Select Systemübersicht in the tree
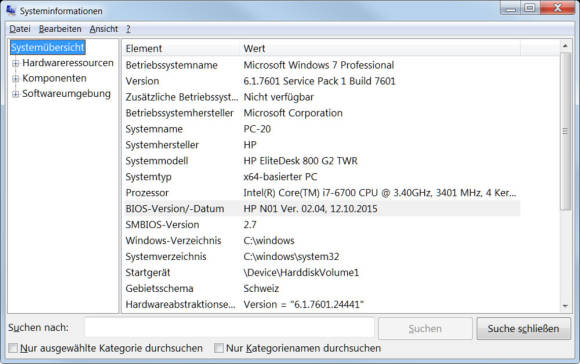Image resolution: width=580 pixels, height=364 pixels. (x=48, y=47)
